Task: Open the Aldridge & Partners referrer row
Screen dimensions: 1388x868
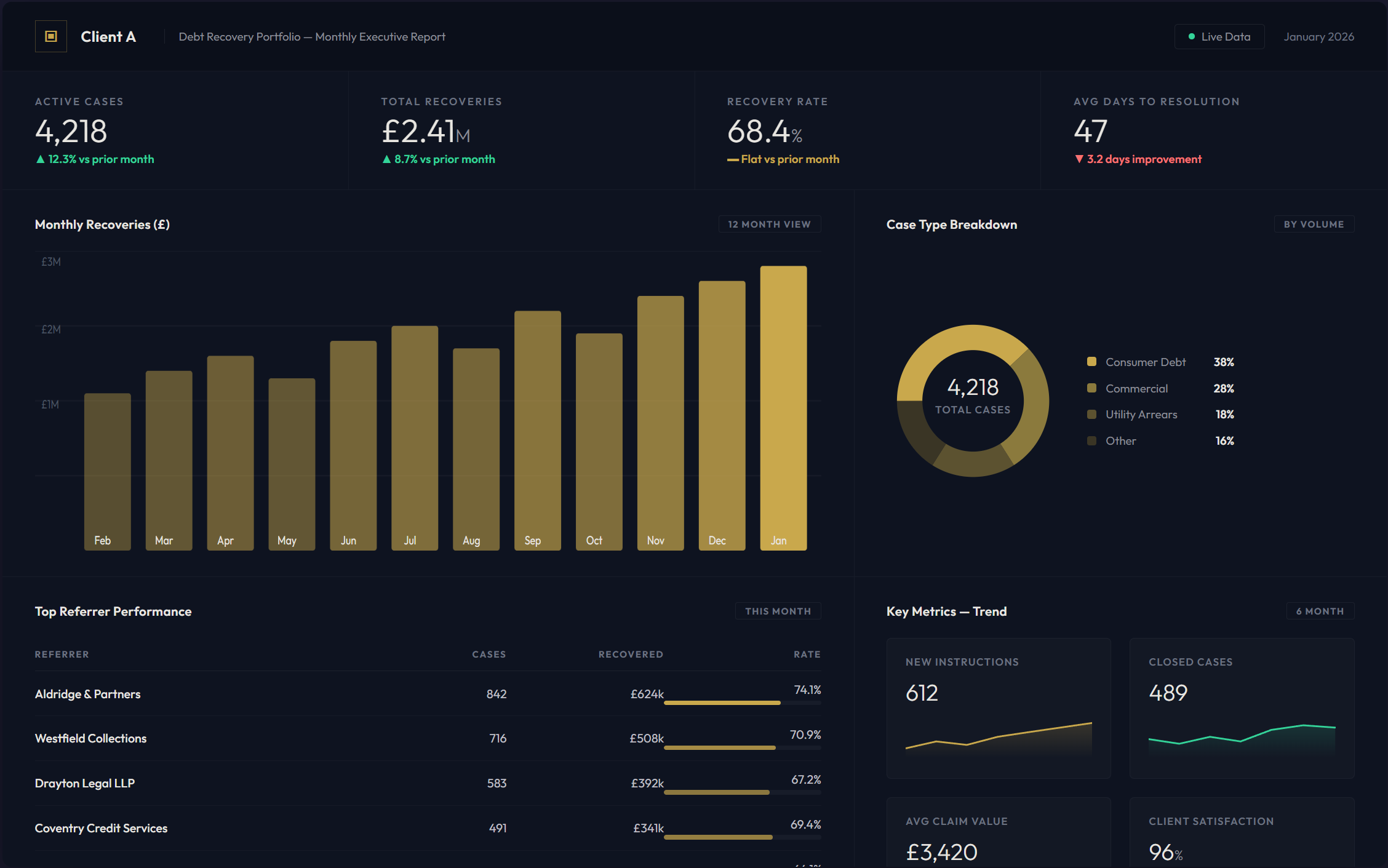Action: point(88,694)
